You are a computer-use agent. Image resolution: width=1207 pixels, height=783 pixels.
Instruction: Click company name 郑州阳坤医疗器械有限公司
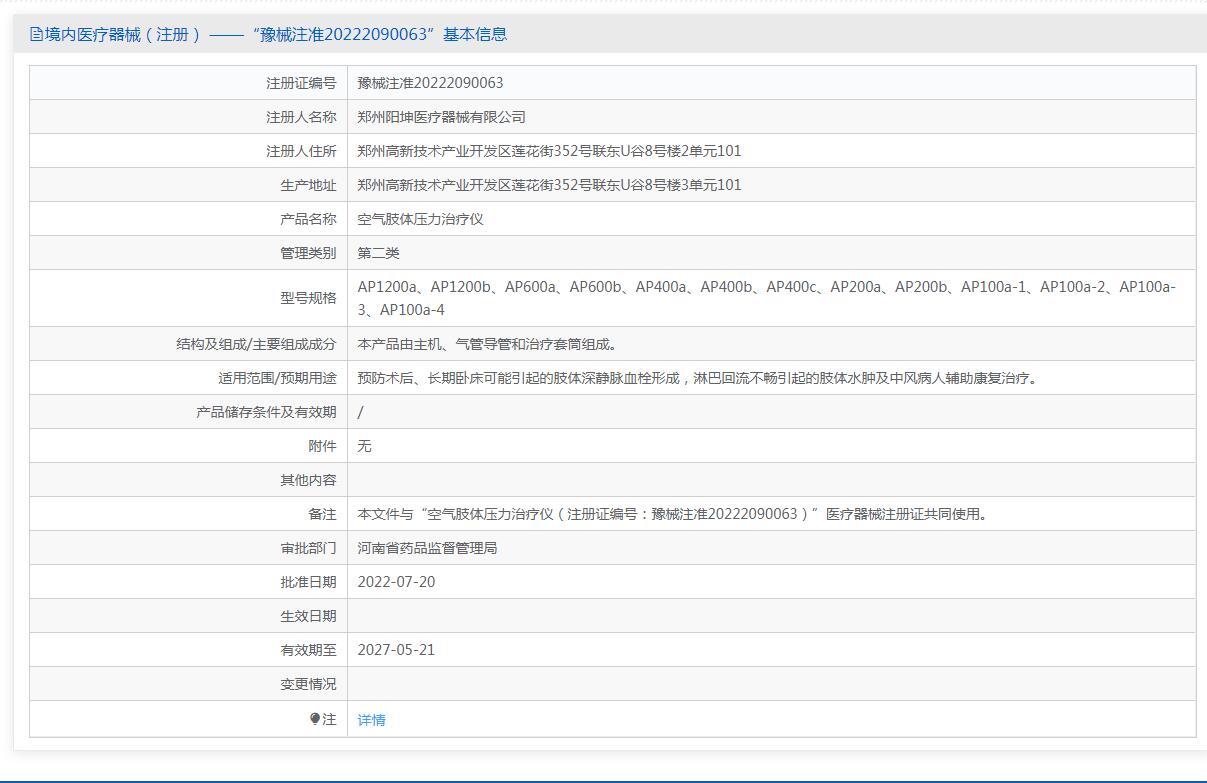pos(441,117)
